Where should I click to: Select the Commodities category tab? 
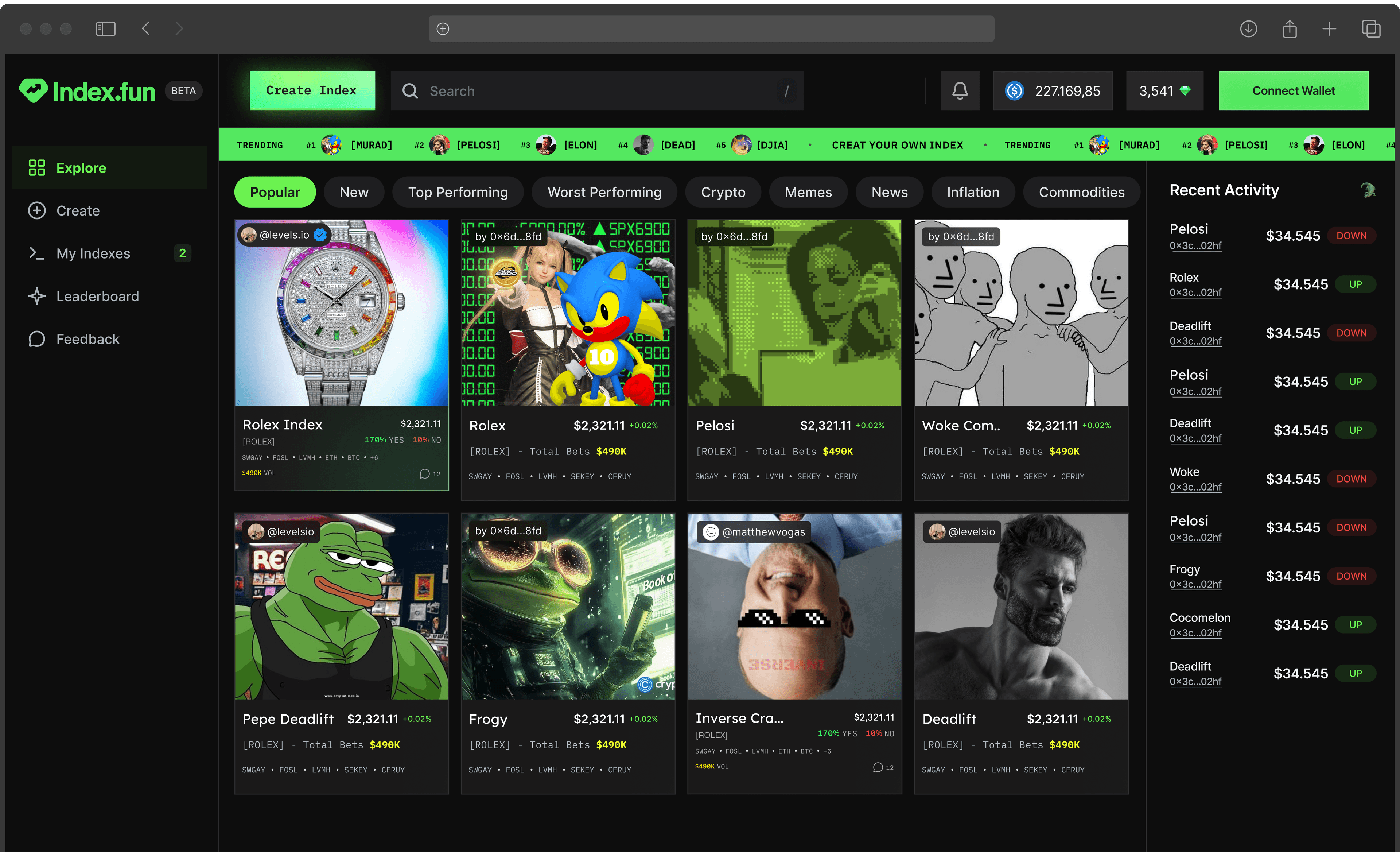(1082, 192)
